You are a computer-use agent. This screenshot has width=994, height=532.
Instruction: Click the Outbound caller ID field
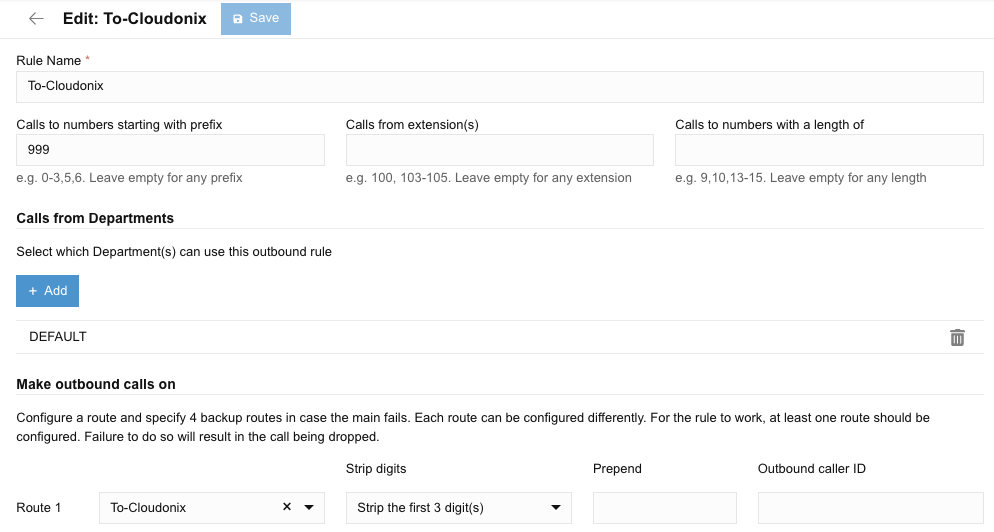pyautogui.click(x=870, y=507)
